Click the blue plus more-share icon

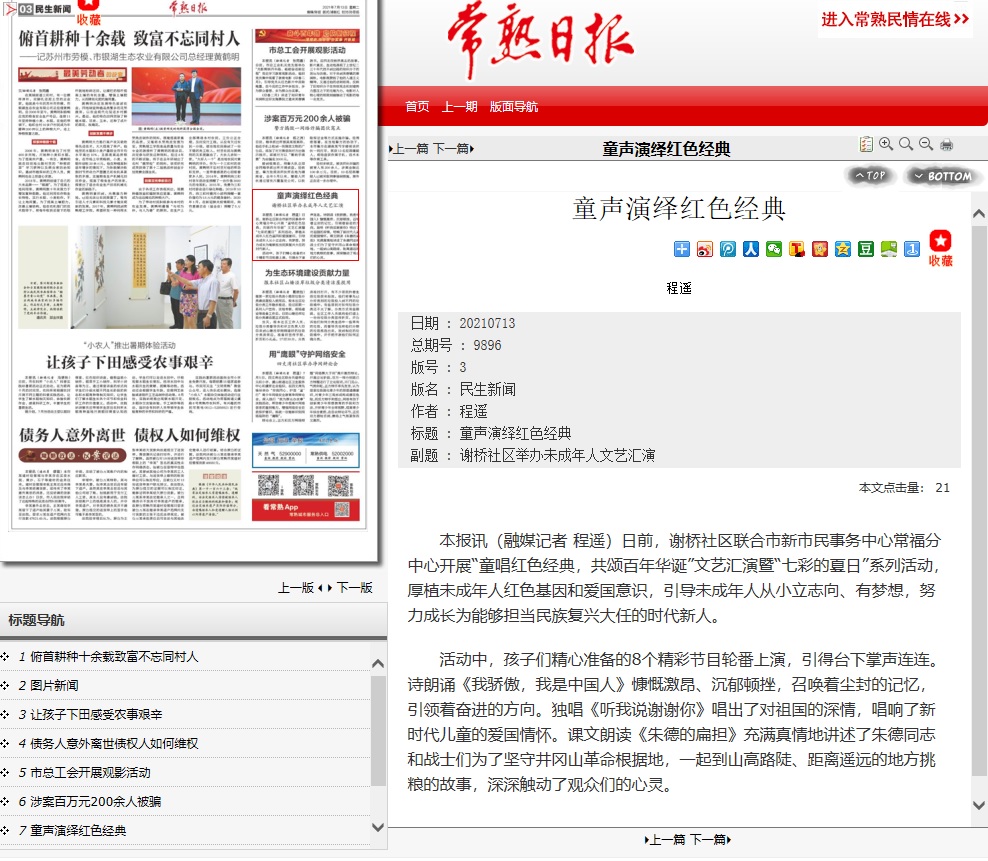coord(682,249)
